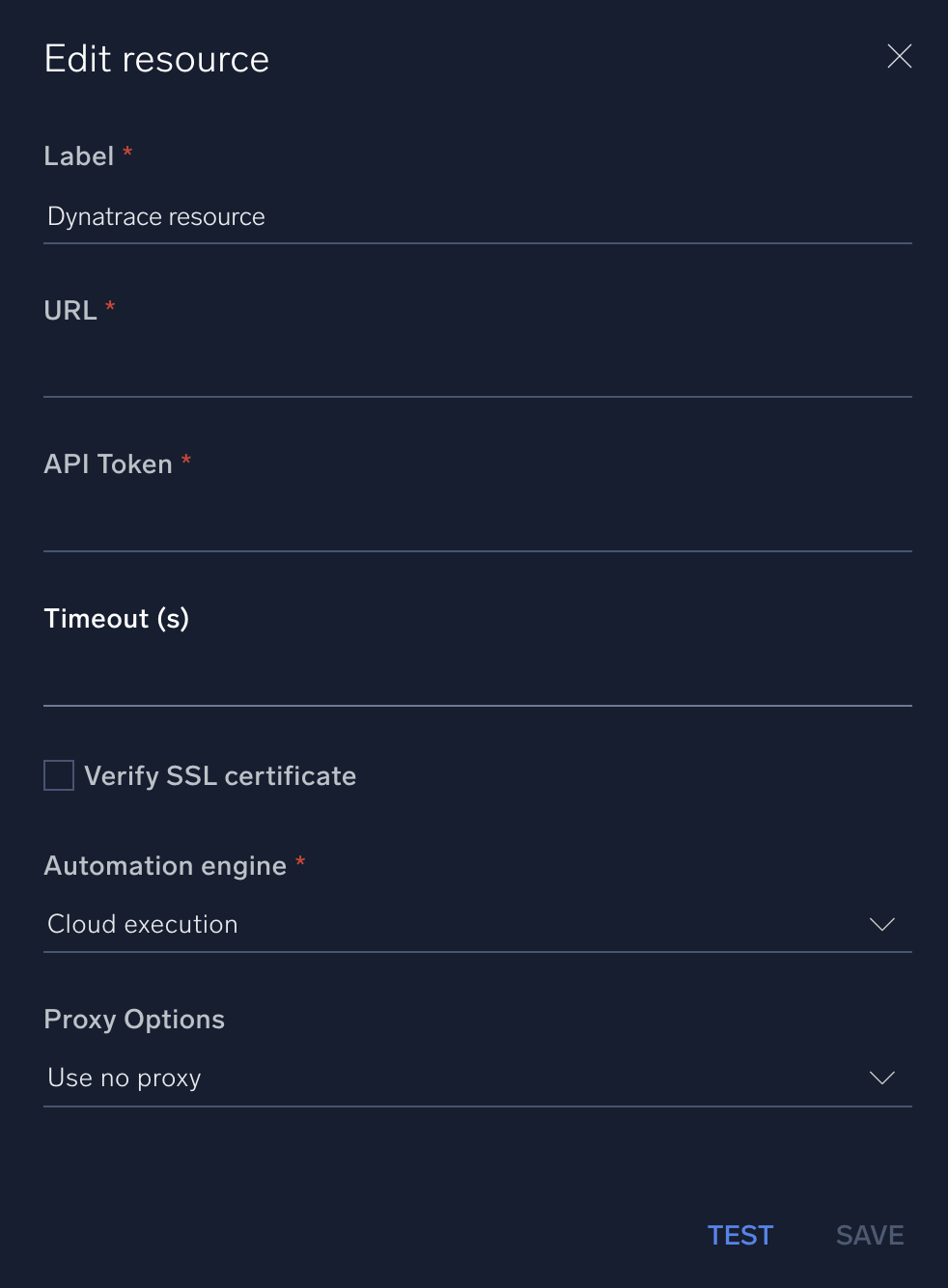Select the Cloud execution dropdown value

click(x=142, y=924)
